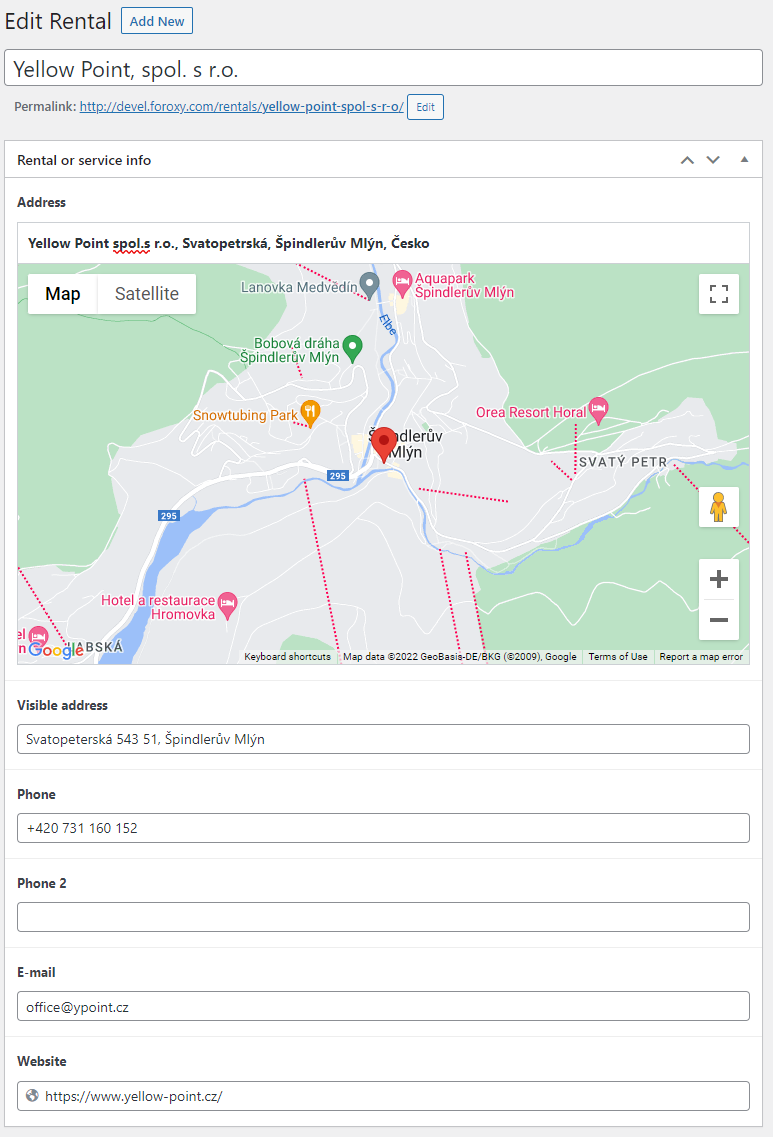
Task: Click globe icon in Website field
Action: pos(32,1096)
